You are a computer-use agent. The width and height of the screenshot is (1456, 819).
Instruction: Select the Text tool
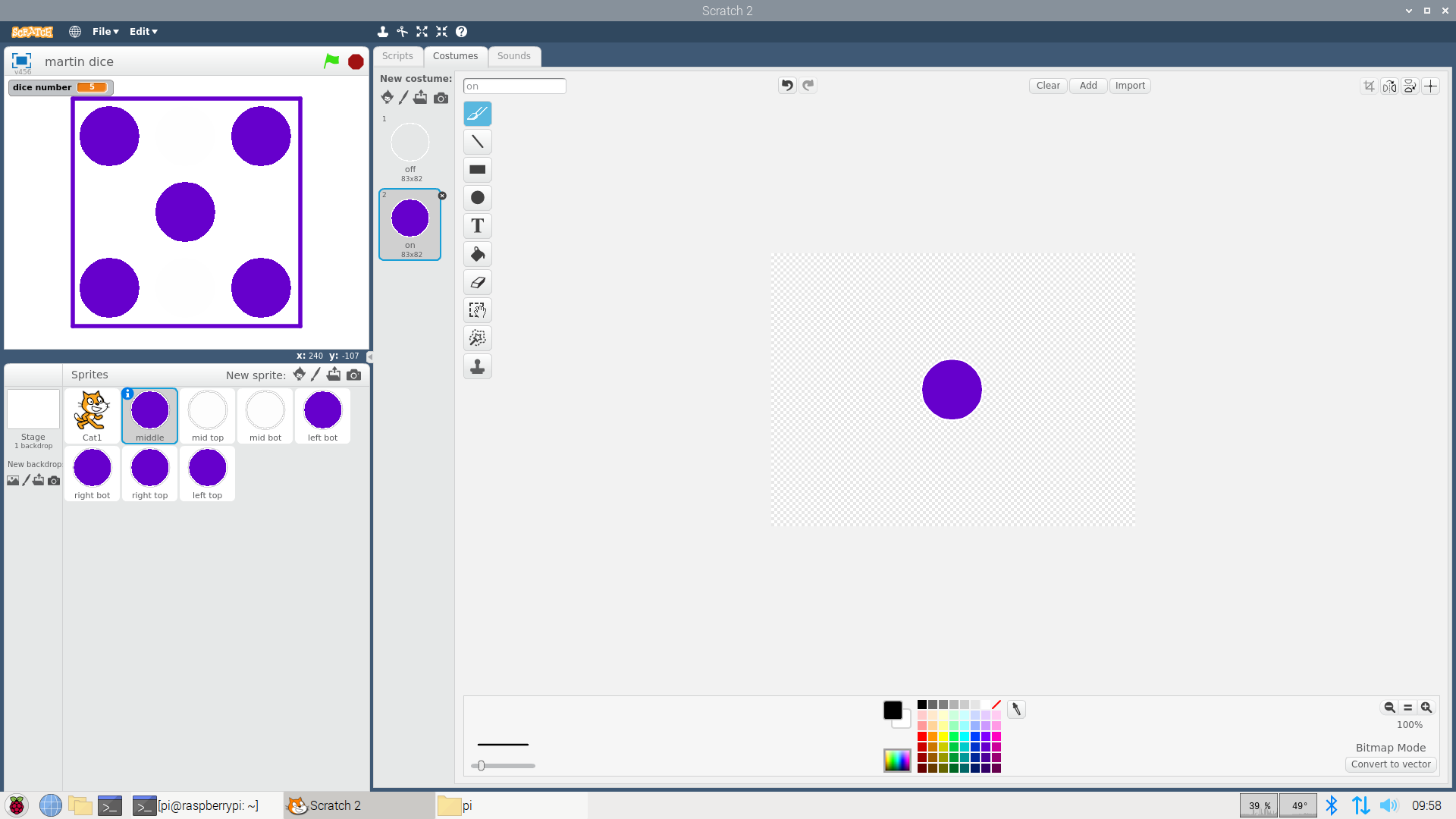click(478, 226)
